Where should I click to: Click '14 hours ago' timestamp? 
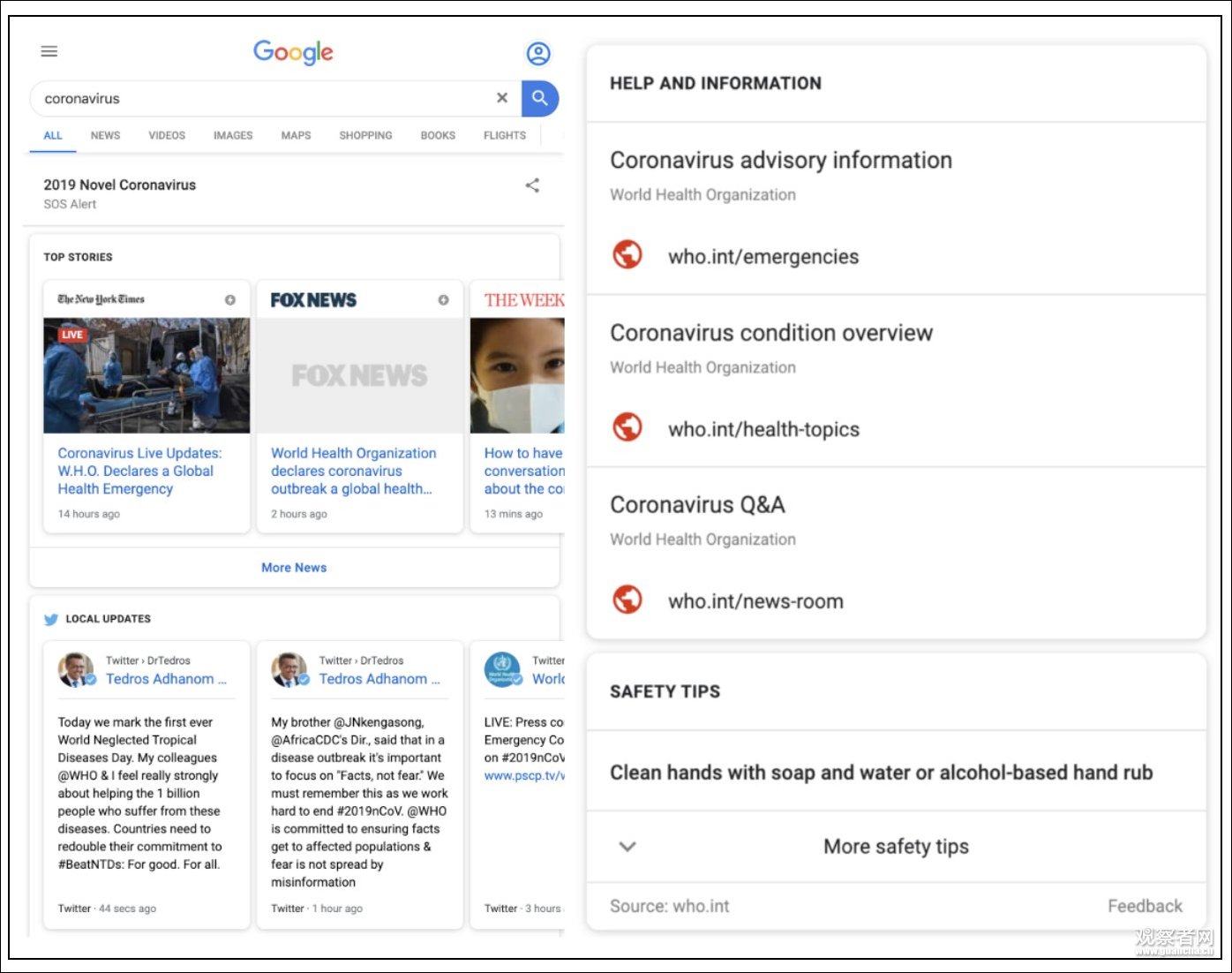pyautogui.click(x=89, y=514)
